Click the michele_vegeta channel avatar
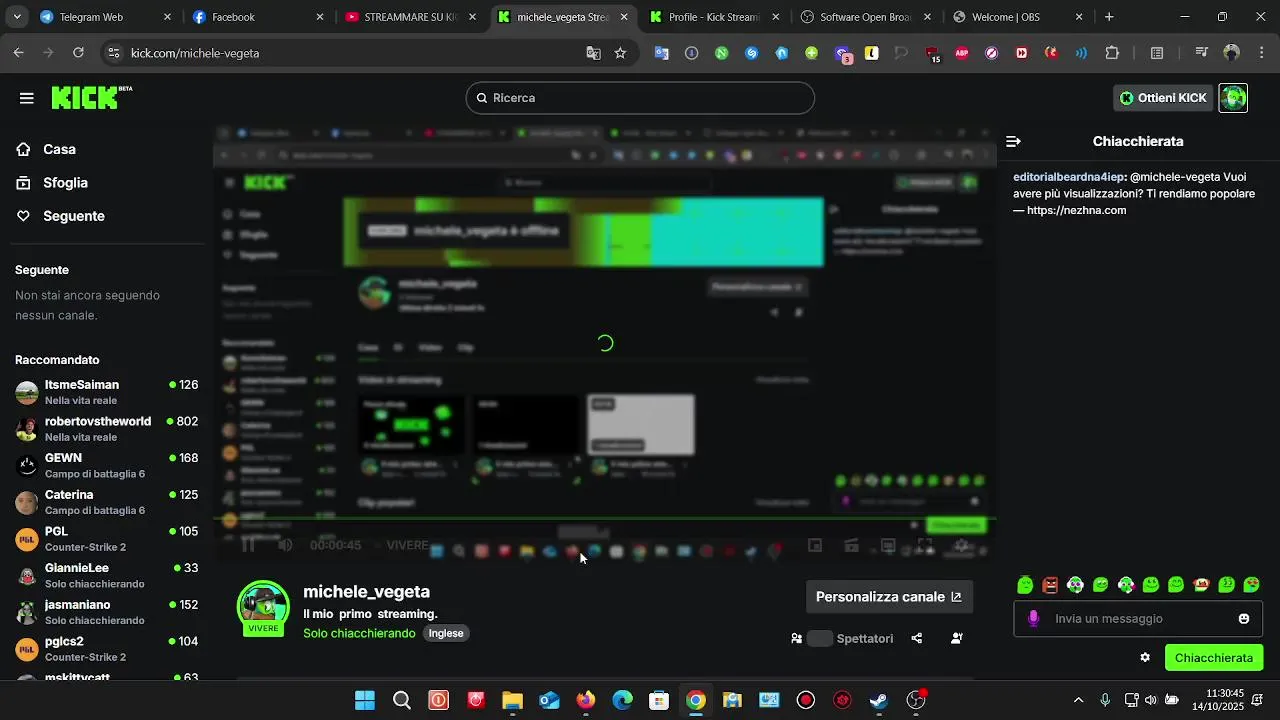The width and height of the screenshot is (1280, 720). 263,606
